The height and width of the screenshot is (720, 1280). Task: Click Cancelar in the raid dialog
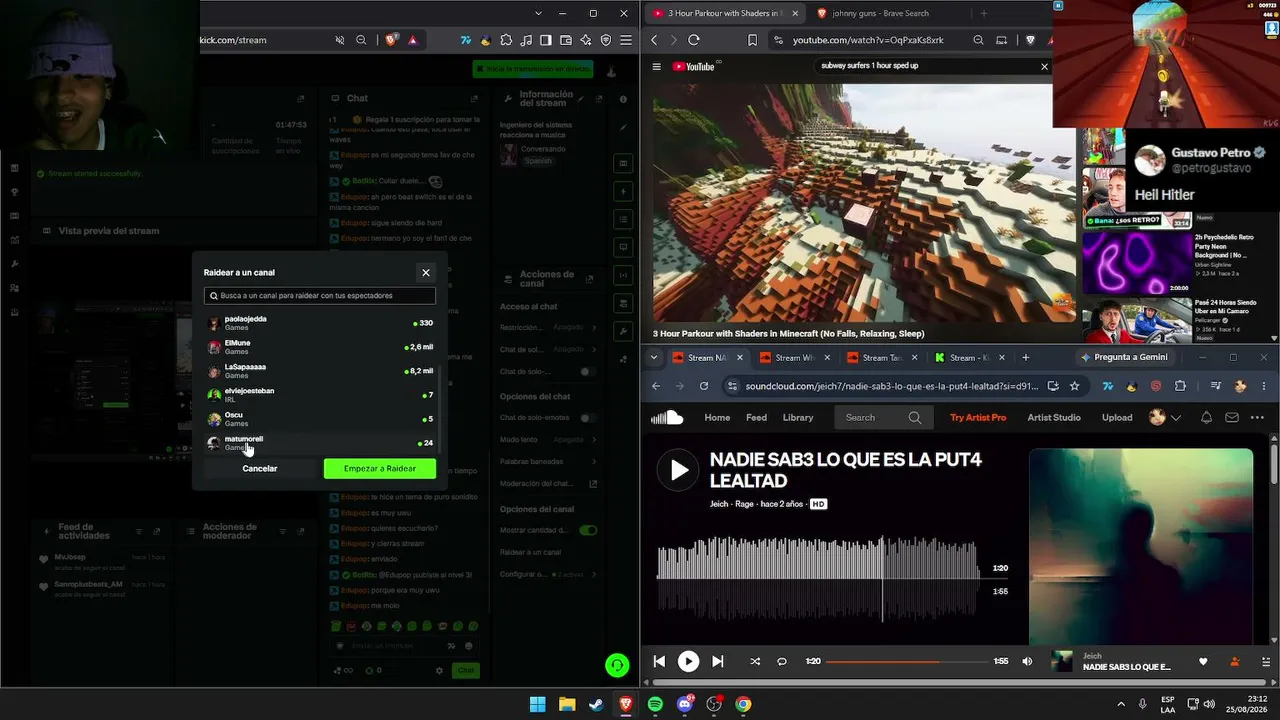tap(260, 468)
